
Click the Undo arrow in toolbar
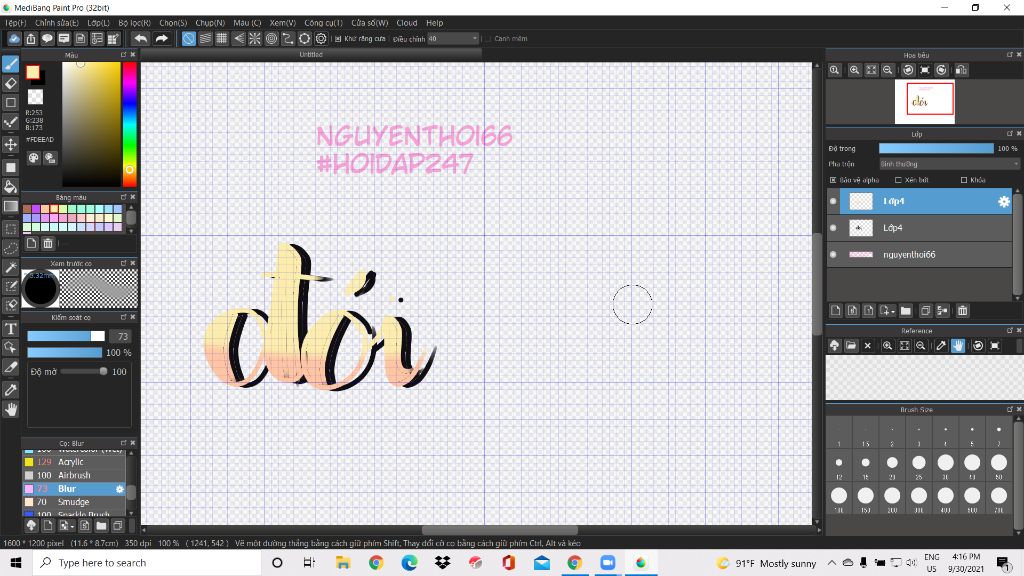pyautogui.click(x=140, y=39)
